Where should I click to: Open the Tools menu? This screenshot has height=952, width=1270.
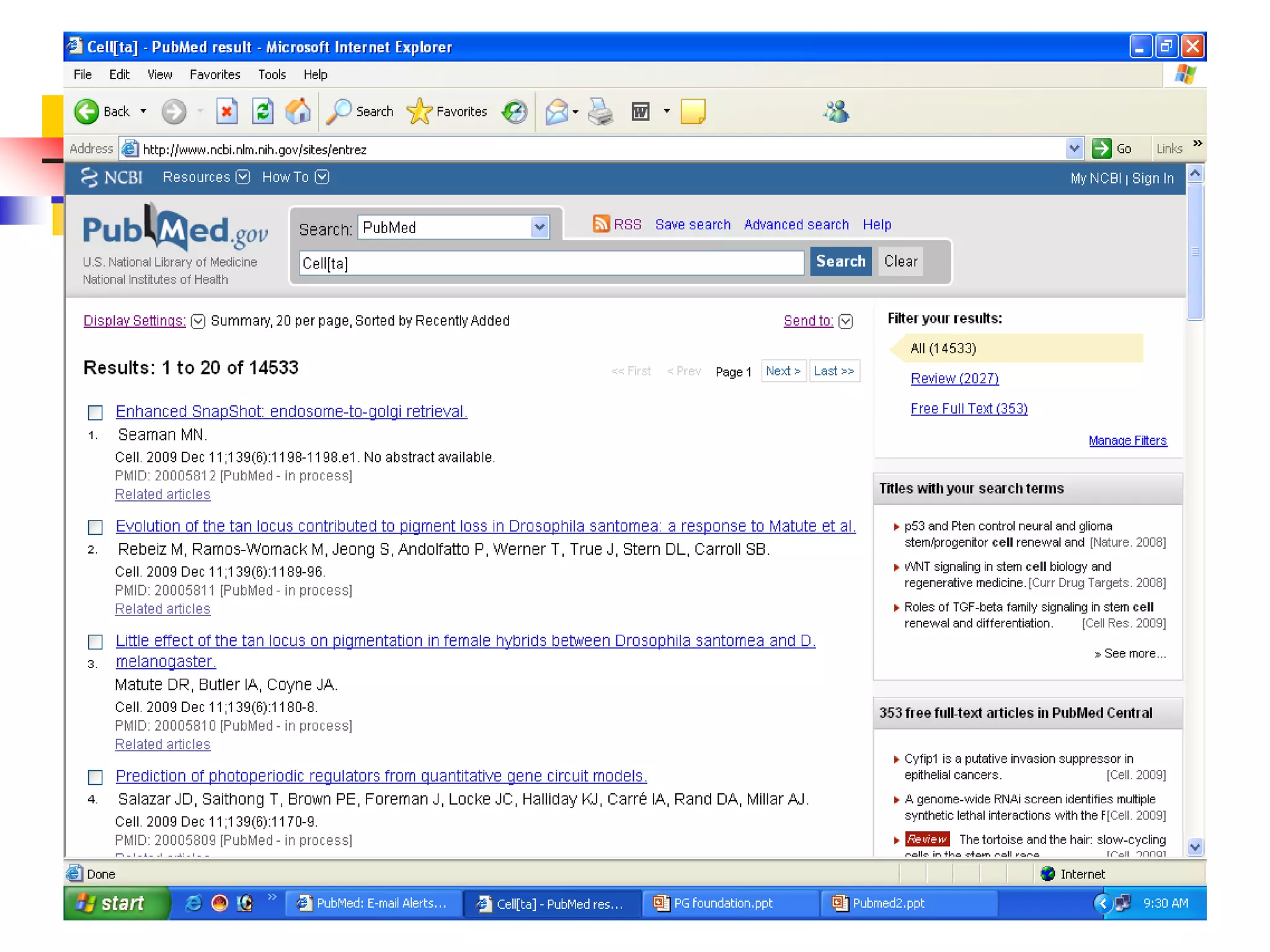272,74
